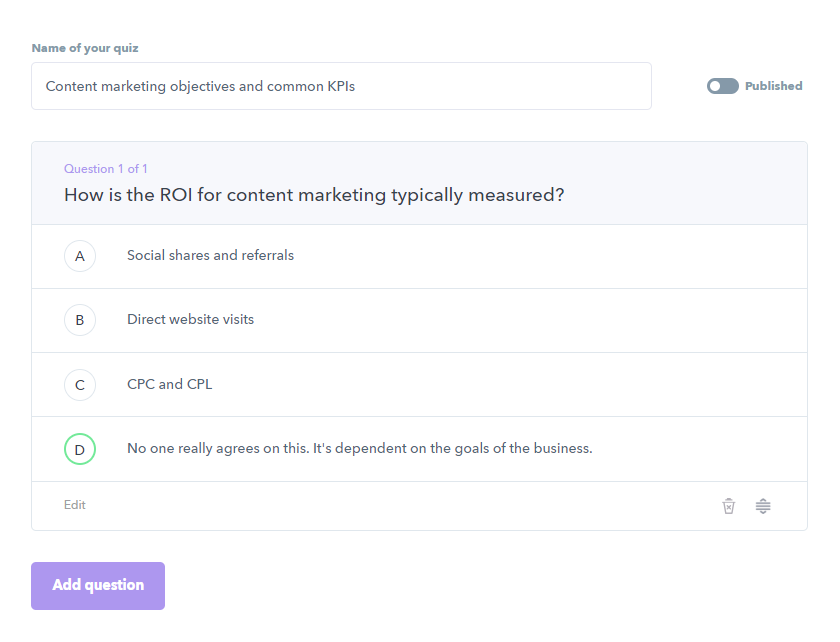Click the Published label text

(773, 86)
